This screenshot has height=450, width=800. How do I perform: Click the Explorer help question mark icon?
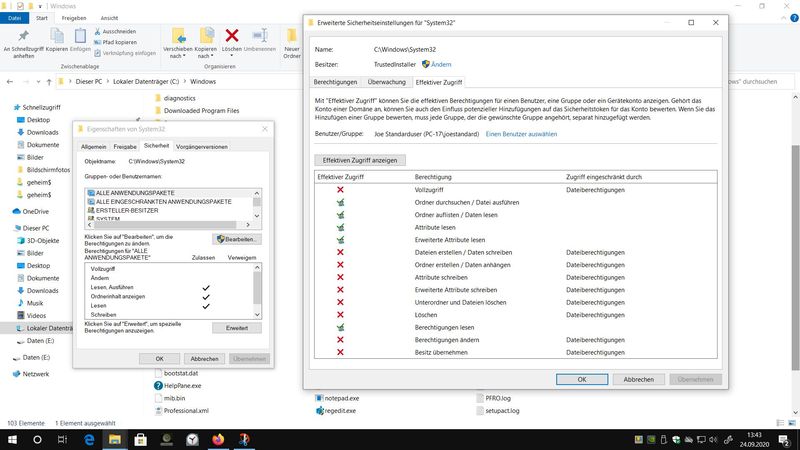coord(794,18)
